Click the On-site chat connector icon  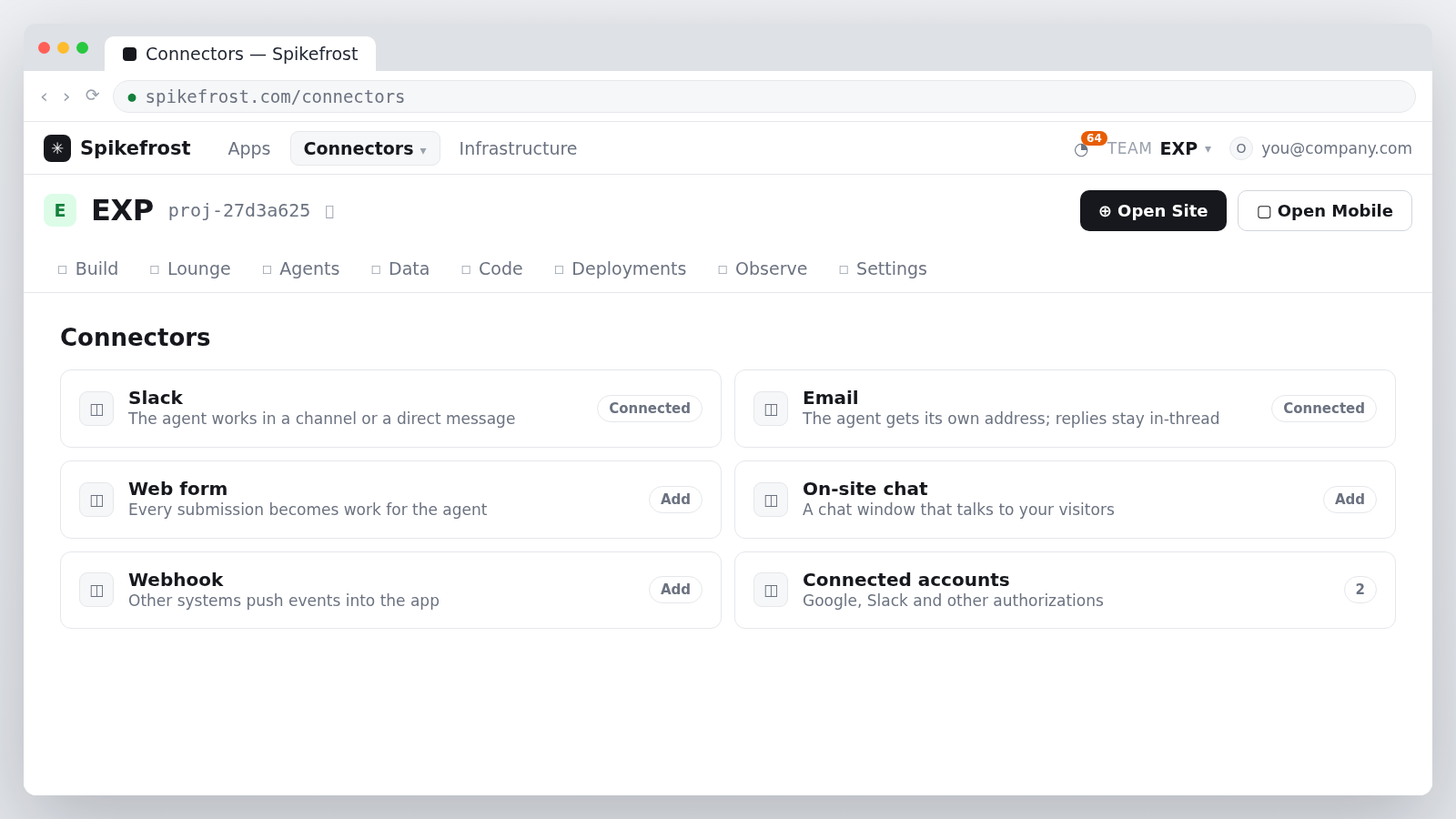[771, 500]
